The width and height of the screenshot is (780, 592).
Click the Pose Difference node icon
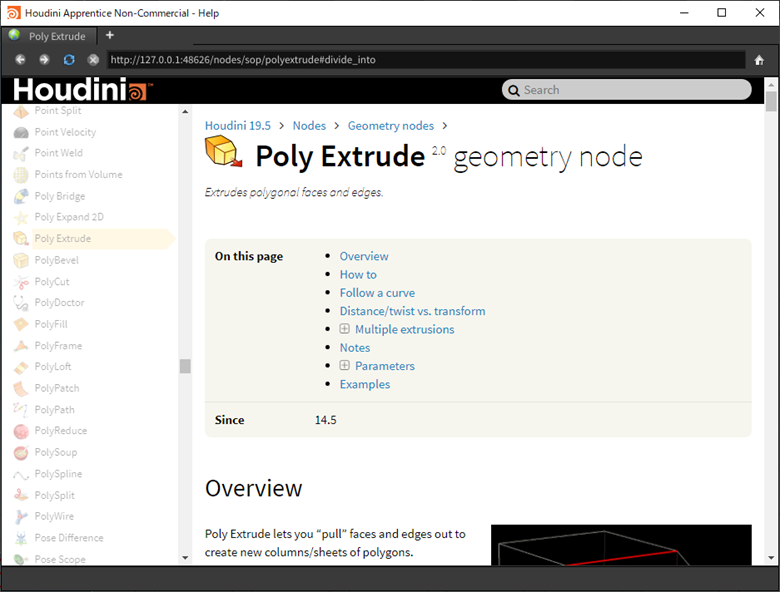coord(21,538)
